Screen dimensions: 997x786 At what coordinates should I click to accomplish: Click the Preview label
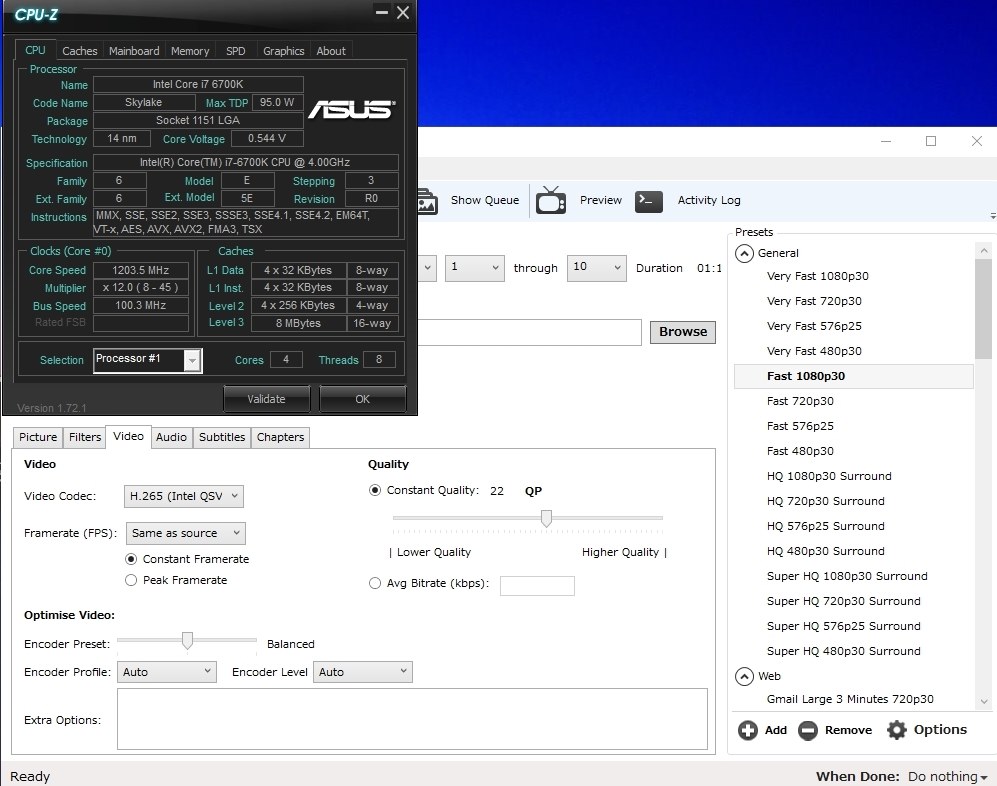(601, 200)
